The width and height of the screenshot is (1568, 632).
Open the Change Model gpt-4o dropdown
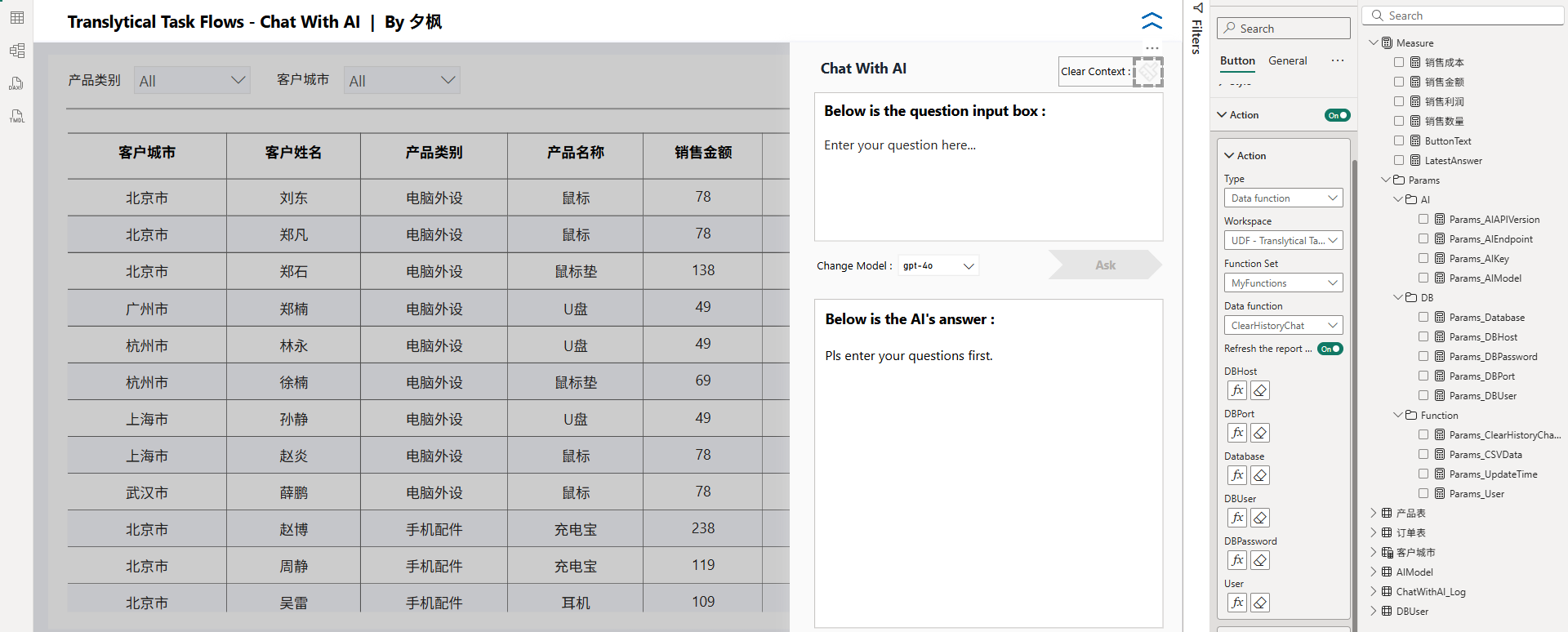click(938, 265)
